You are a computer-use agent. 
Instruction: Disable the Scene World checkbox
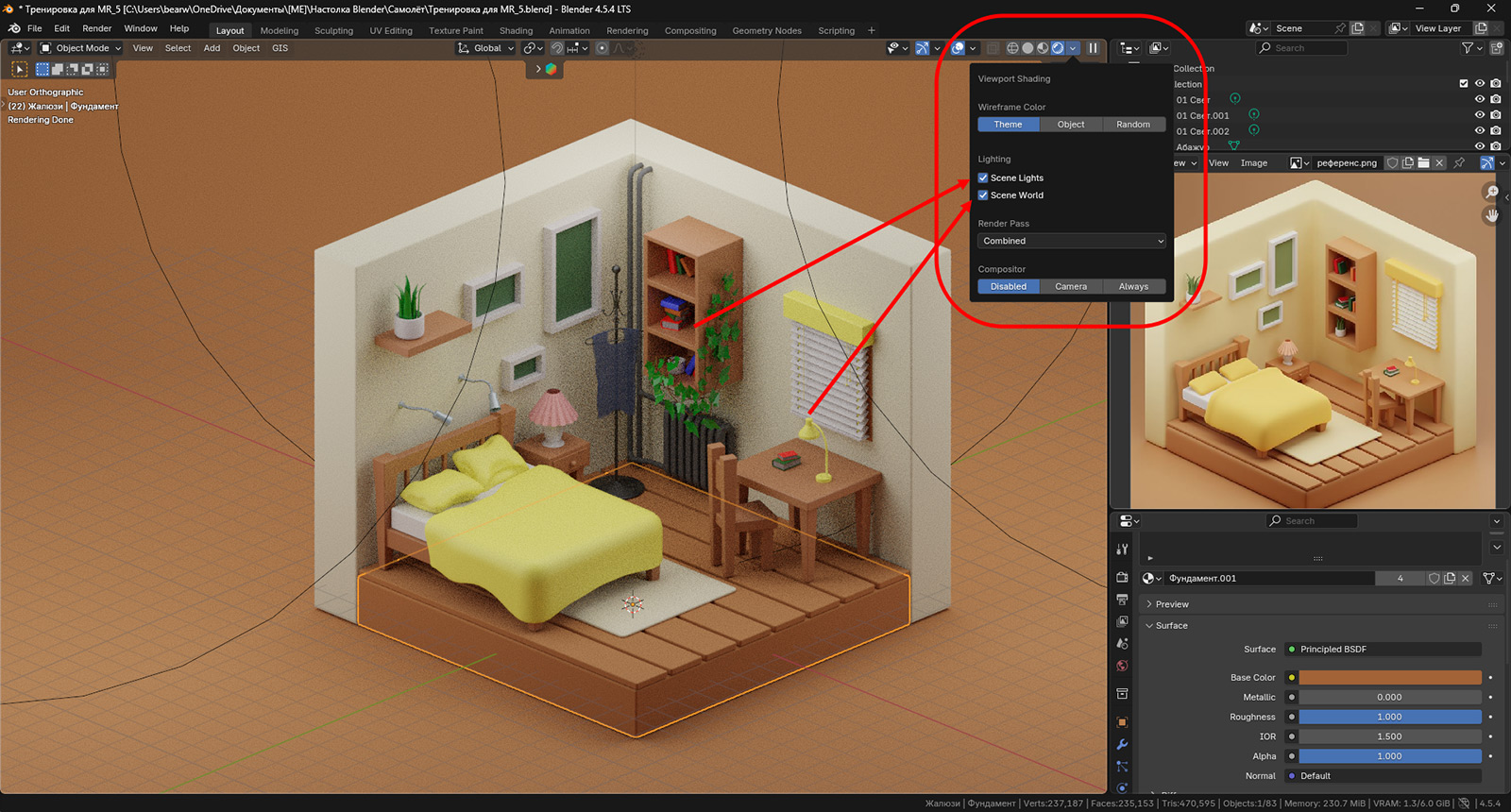coord(983,195)
